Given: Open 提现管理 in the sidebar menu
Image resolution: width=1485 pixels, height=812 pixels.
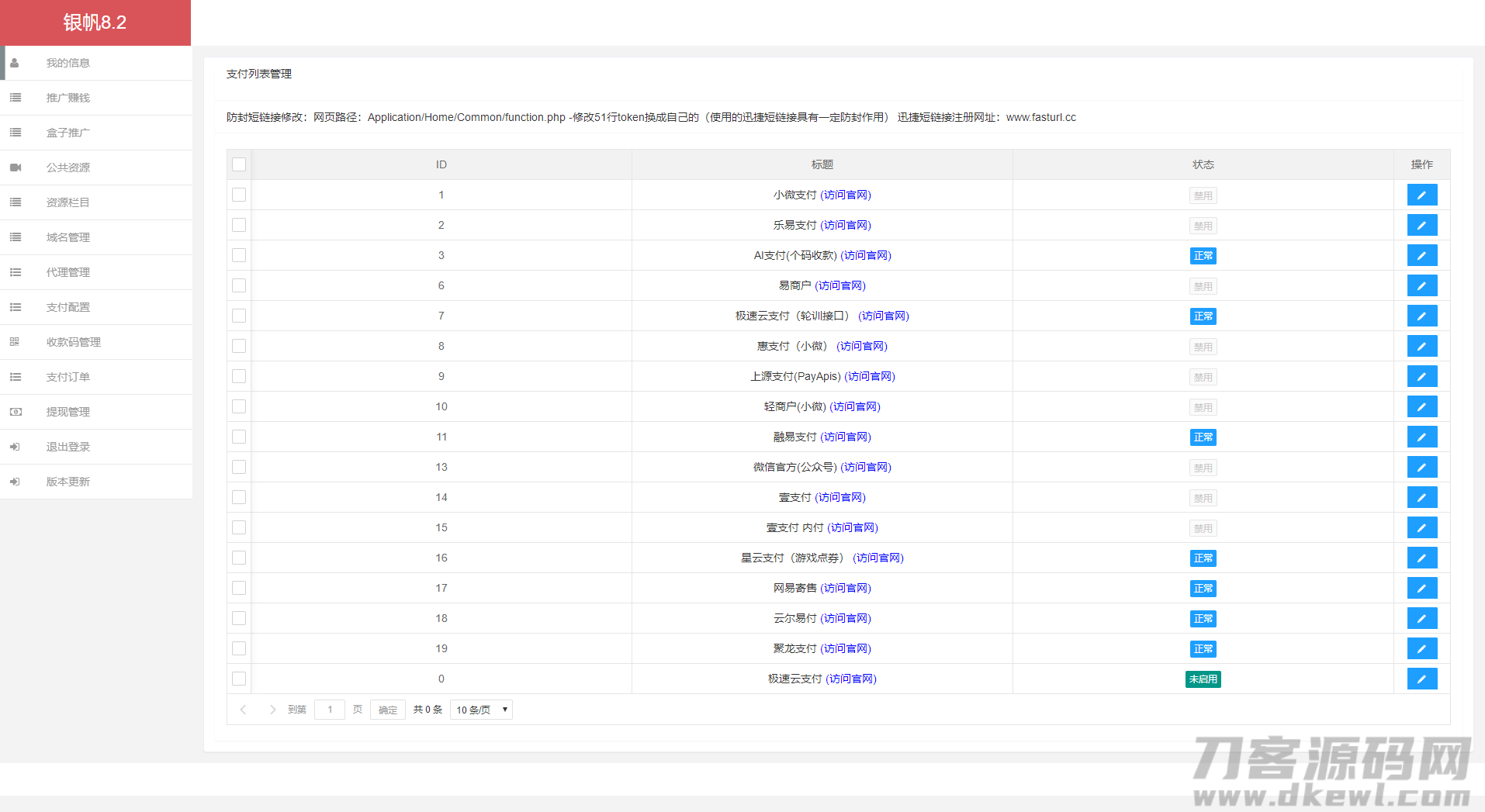Looking at the screenshot, I should (68, 412).
